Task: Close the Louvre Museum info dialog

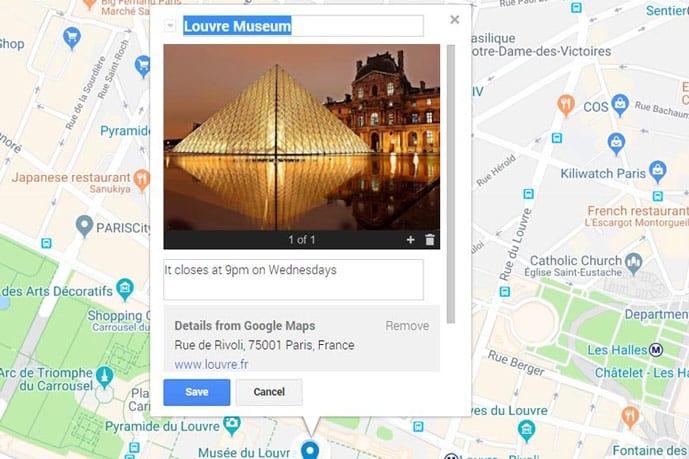Action: point(455,19)
